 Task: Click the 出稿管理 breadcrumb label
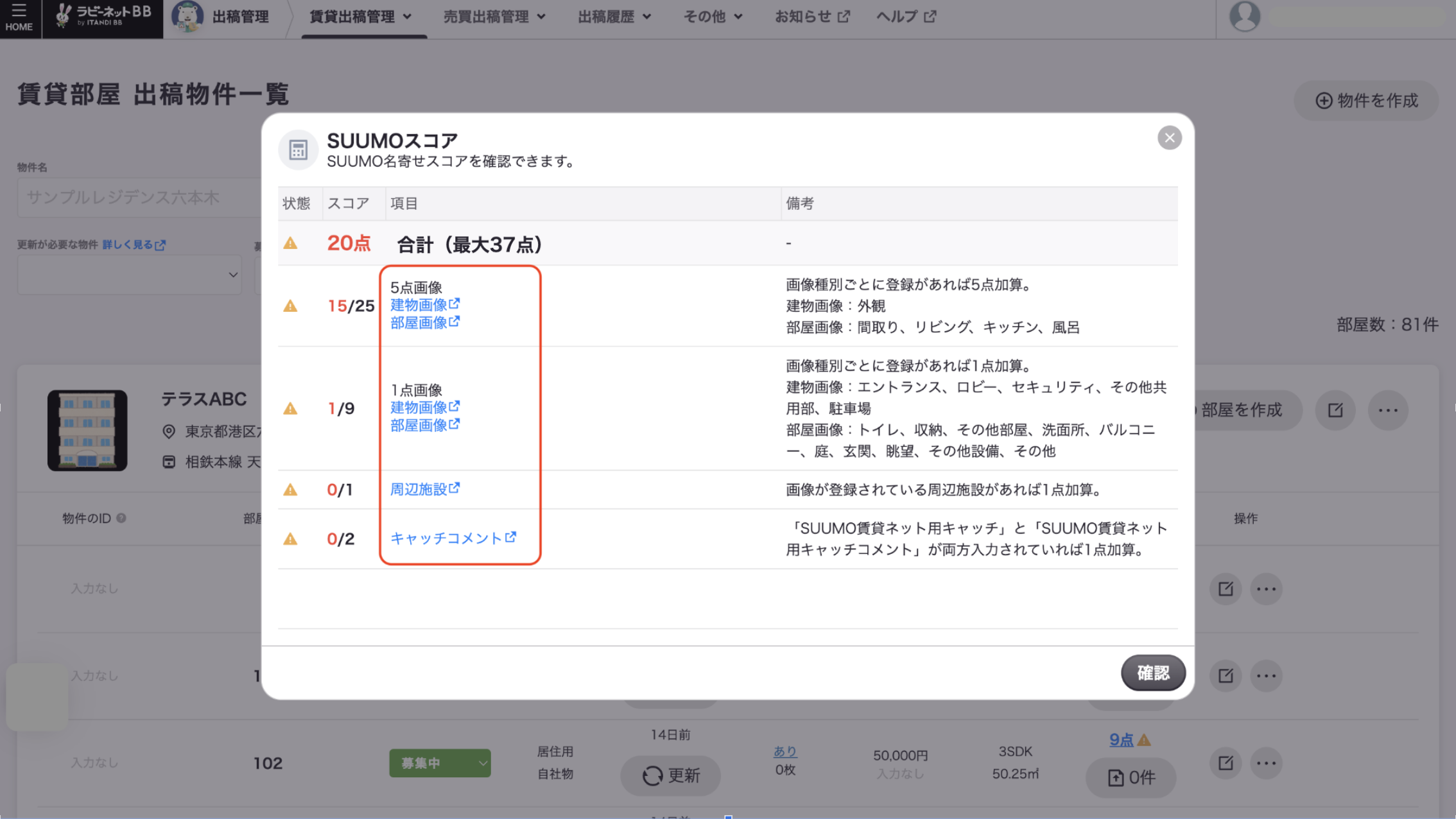tap(241, 17)
